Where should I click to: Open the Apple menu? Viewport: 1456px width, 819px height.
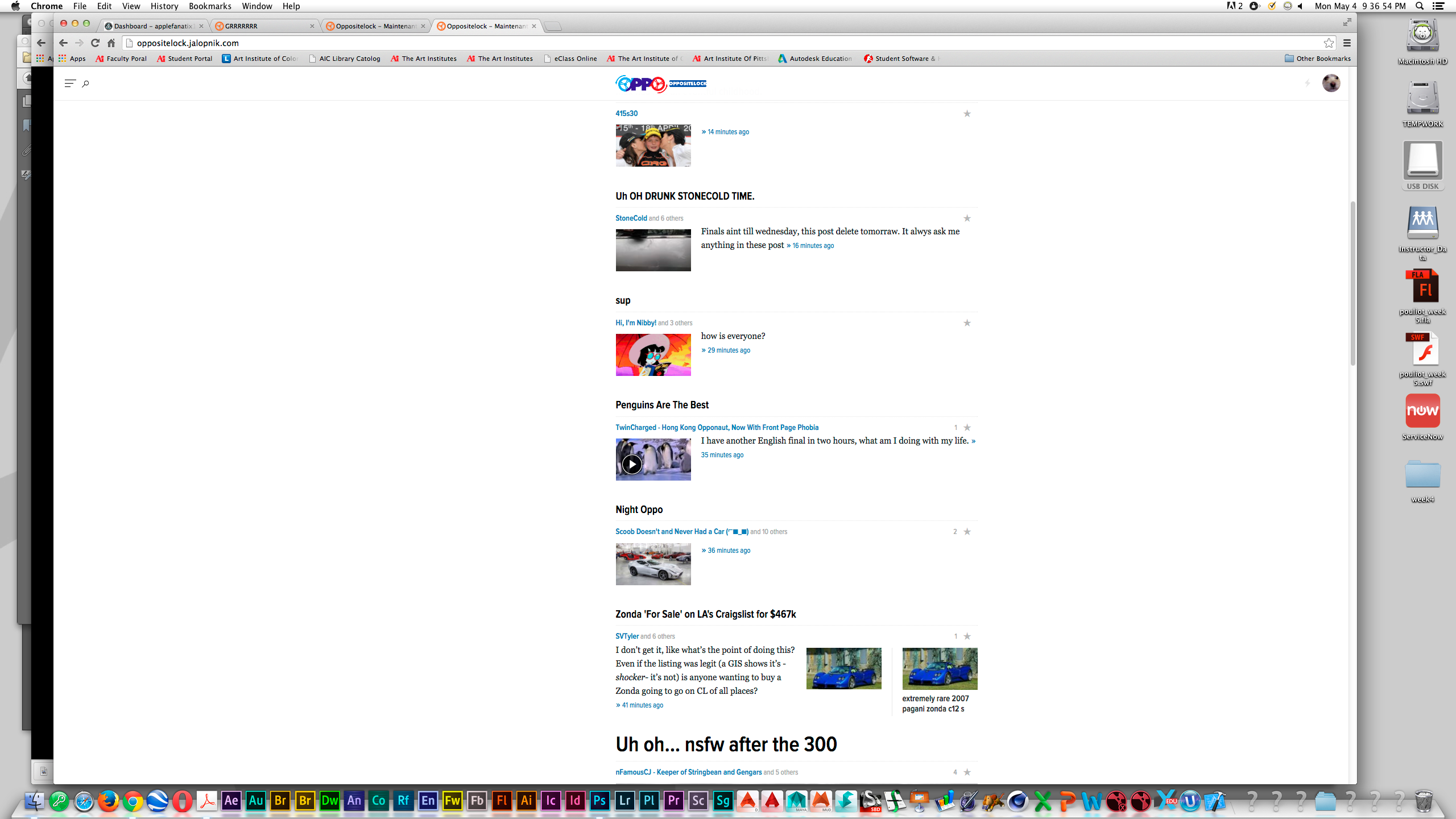coord(15,6)
